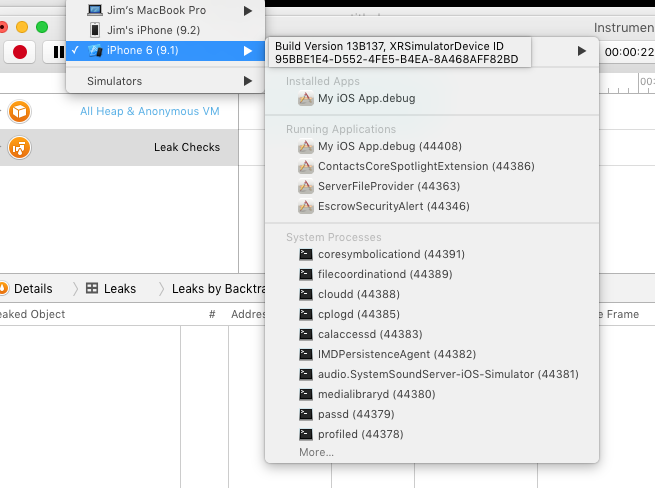655x488 pixels.
Task: Open Leaks by Backtrace breadcrumb
Action: click(x=218, y=289)
